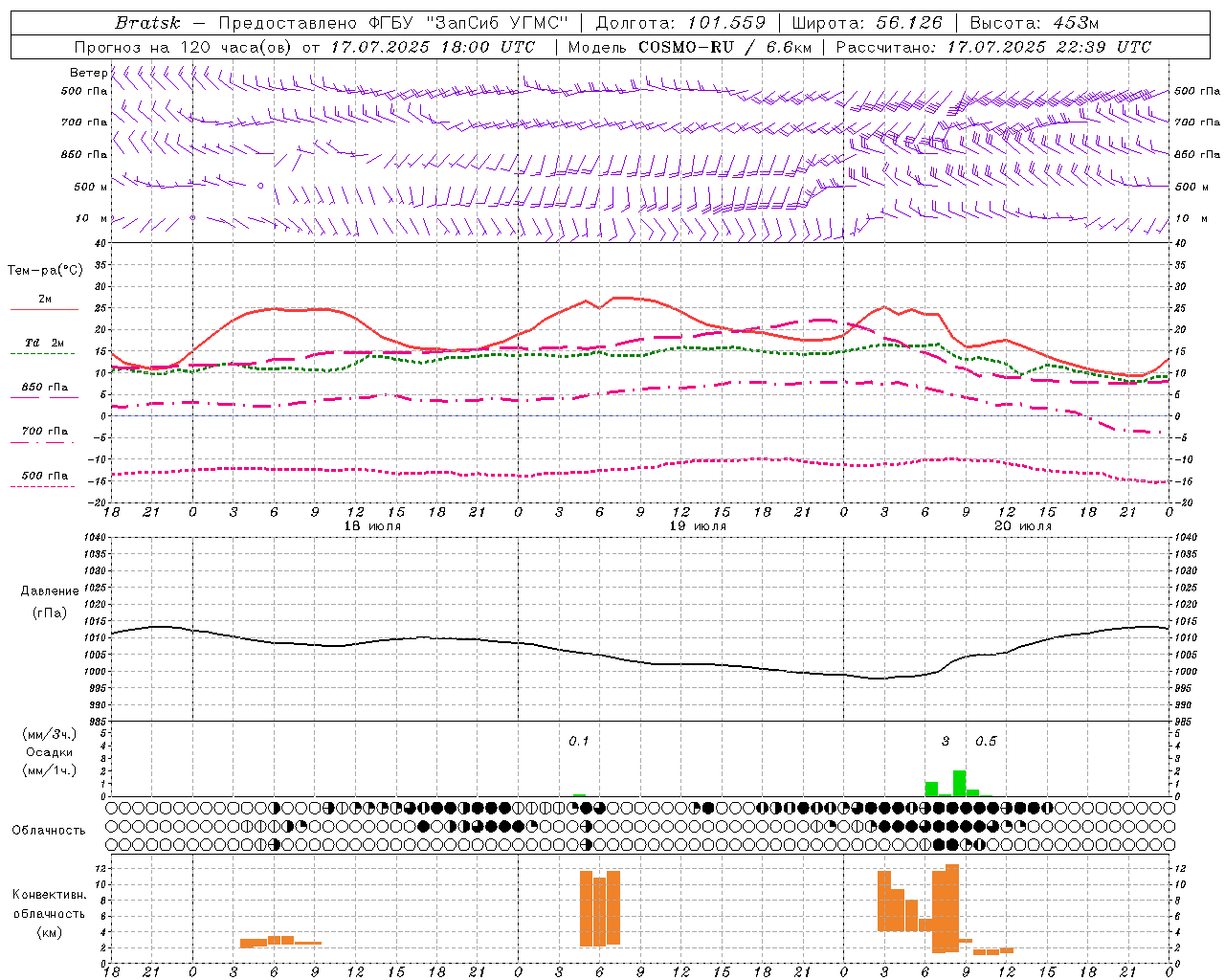Click the tallest green precipitation bar on 20 июля

tap(959, 783)
